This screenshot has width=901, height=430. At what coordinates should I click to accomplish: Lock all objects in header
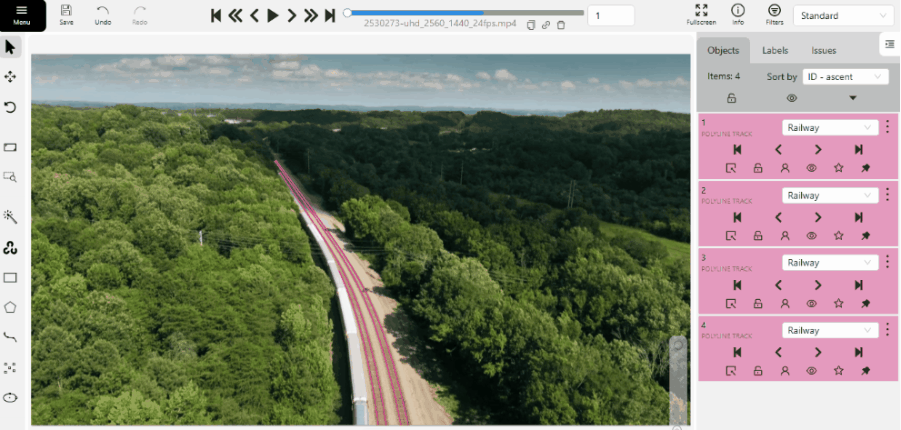[731, 98]
